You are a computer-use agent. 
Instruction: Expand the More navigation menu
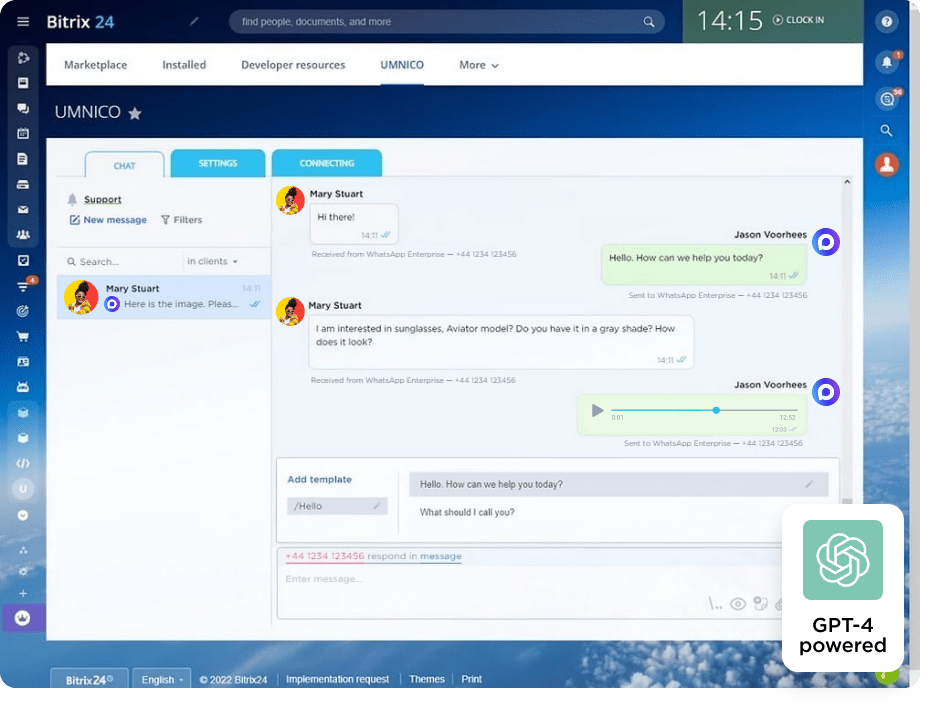pos(477,65)
